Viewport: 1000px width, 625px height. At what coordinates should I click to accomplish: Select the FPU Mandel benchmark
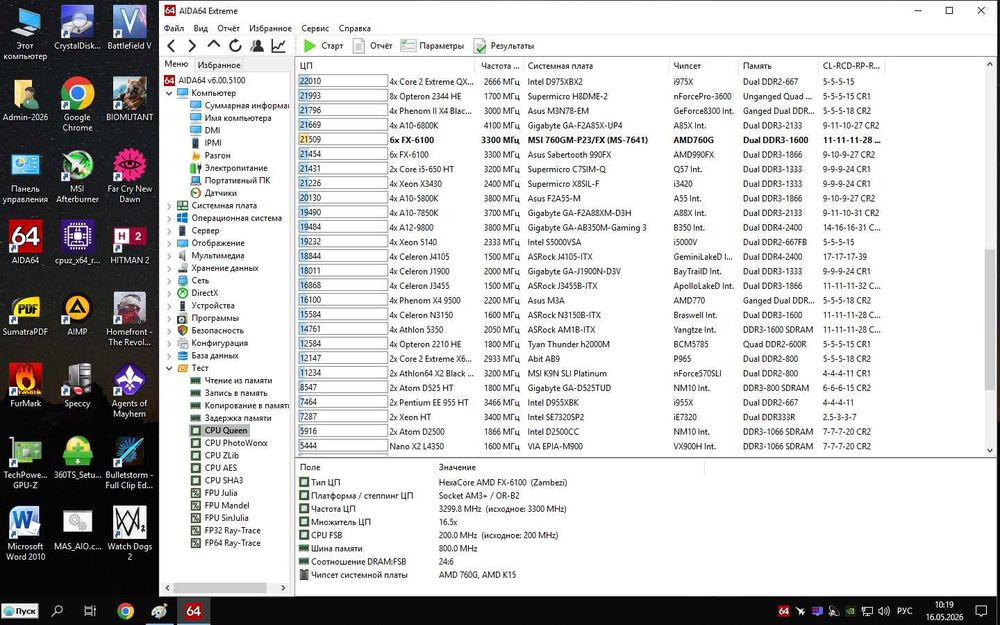tap(226, 505)
